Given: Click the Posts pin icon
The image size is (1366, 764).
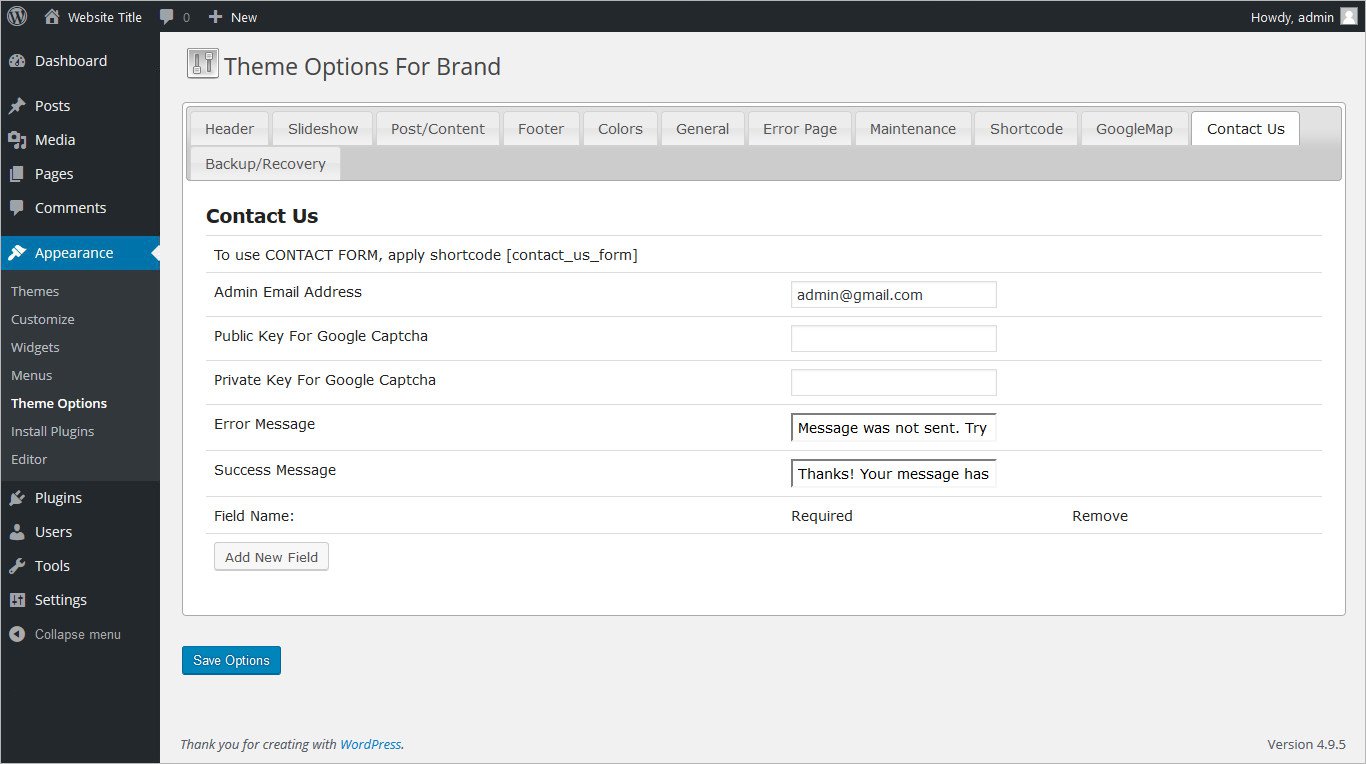Looking at the screenshot, I should (x=17, y=106).
